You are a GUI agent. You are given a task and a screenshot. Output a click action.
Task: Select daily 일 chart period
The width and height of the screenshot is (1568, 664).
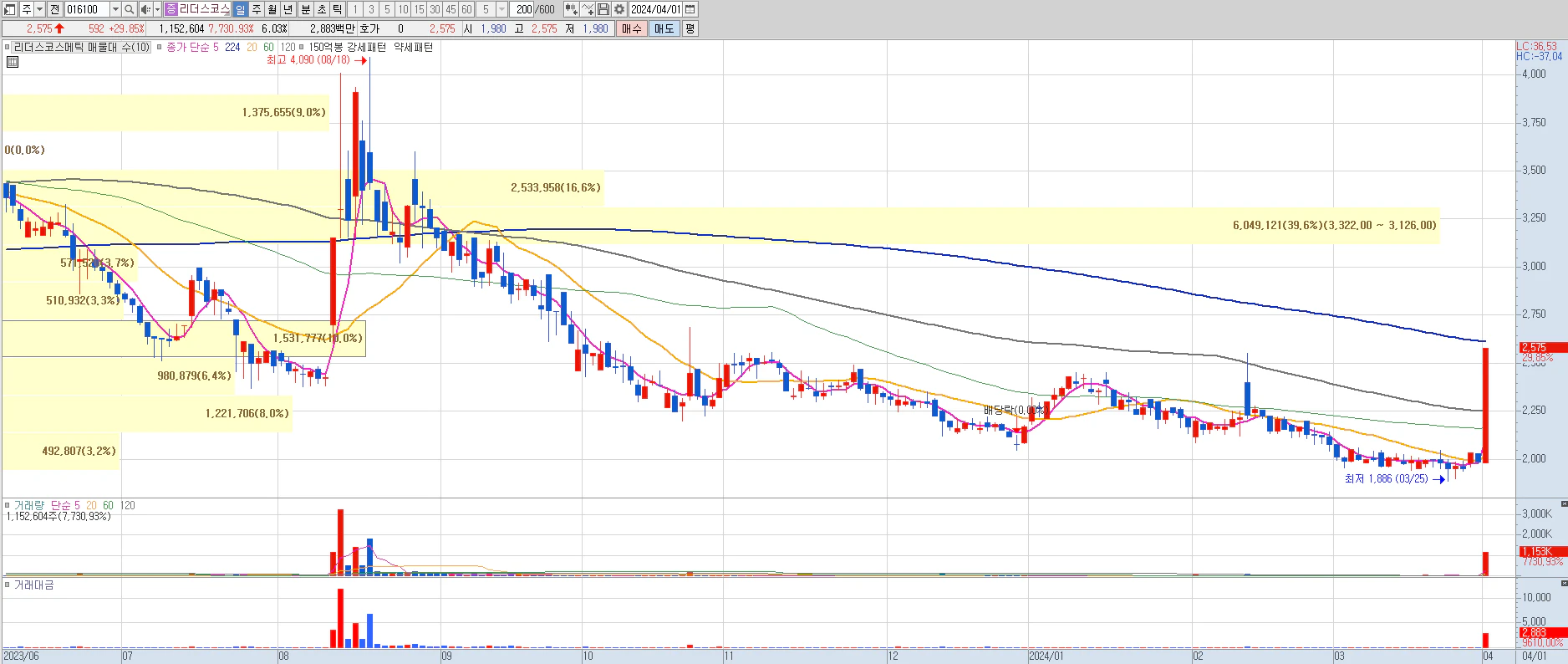pos(240,9)
